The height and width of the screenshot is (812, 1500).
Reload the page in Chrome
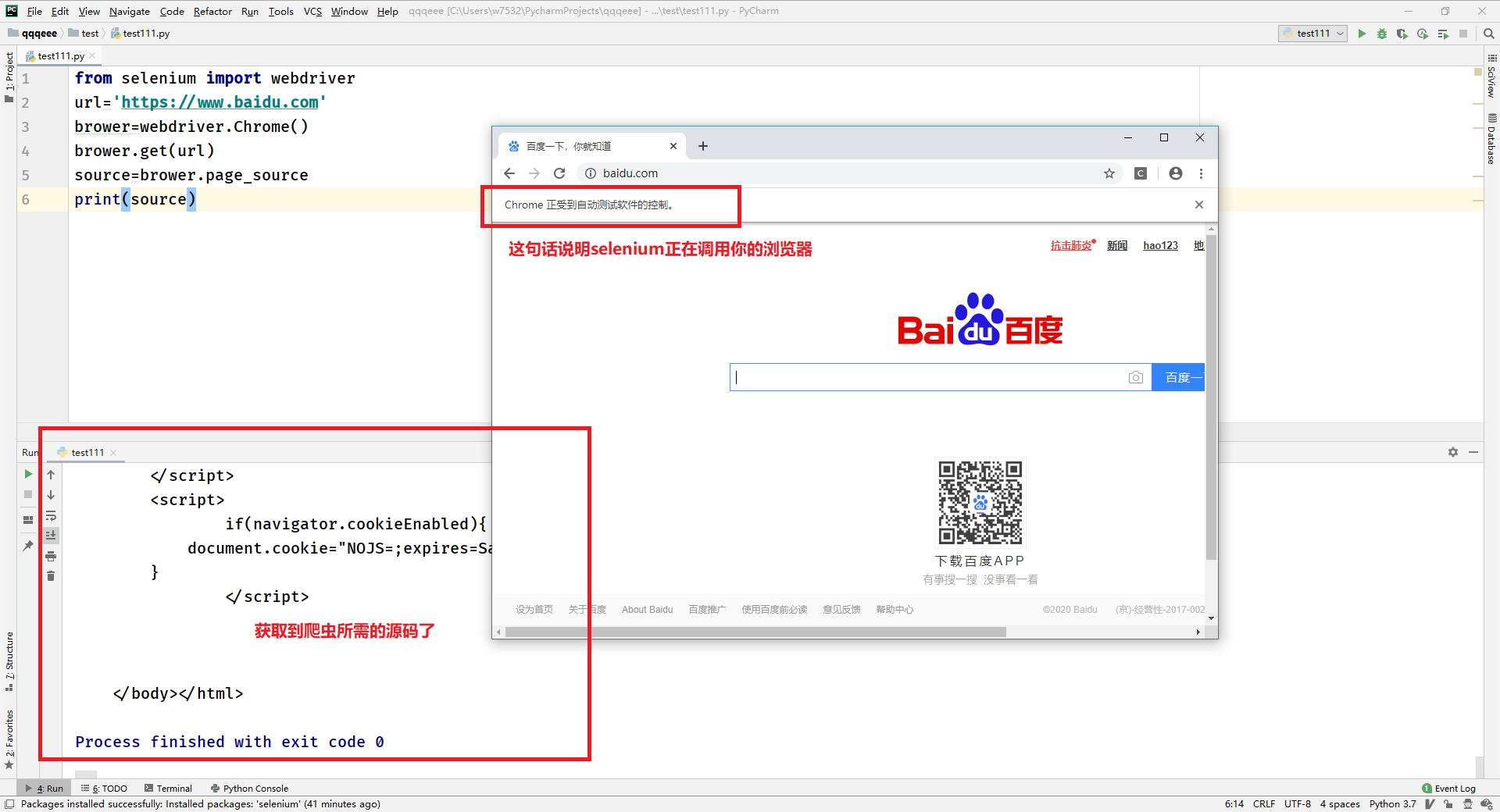[559, 173]
